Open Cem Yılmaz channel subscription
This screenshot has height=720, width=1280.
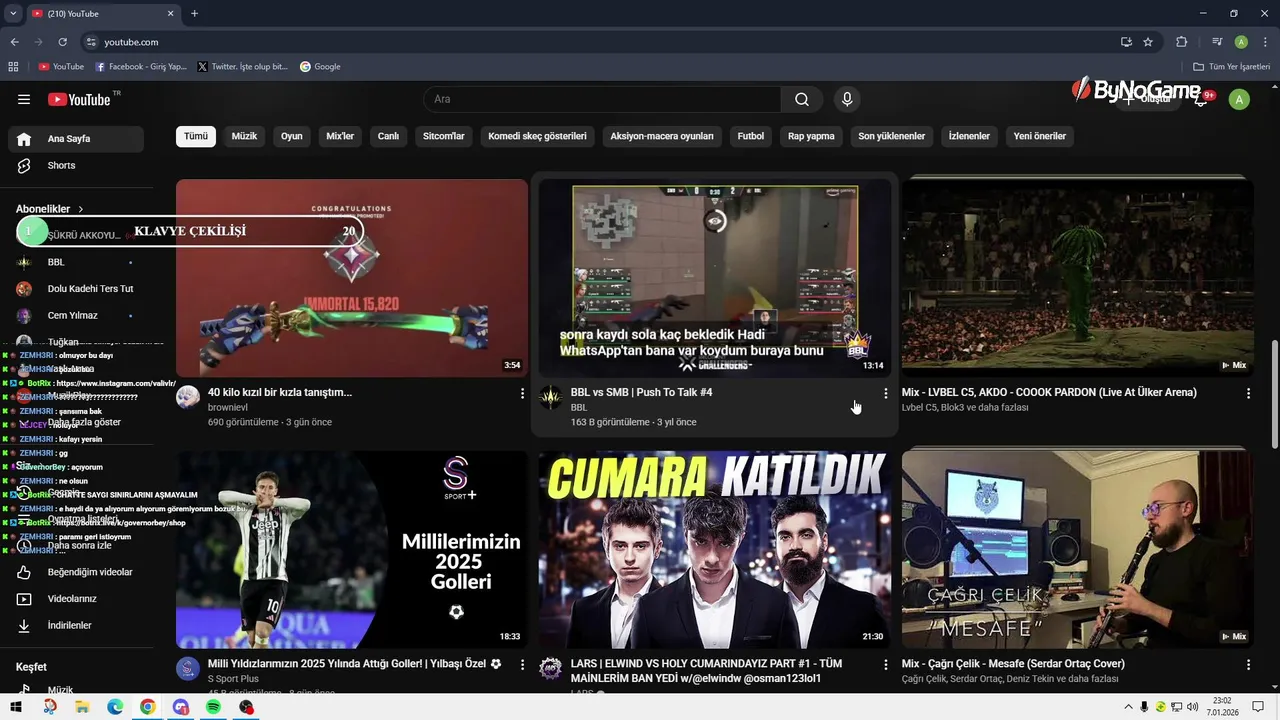click(x=76, y=315)
